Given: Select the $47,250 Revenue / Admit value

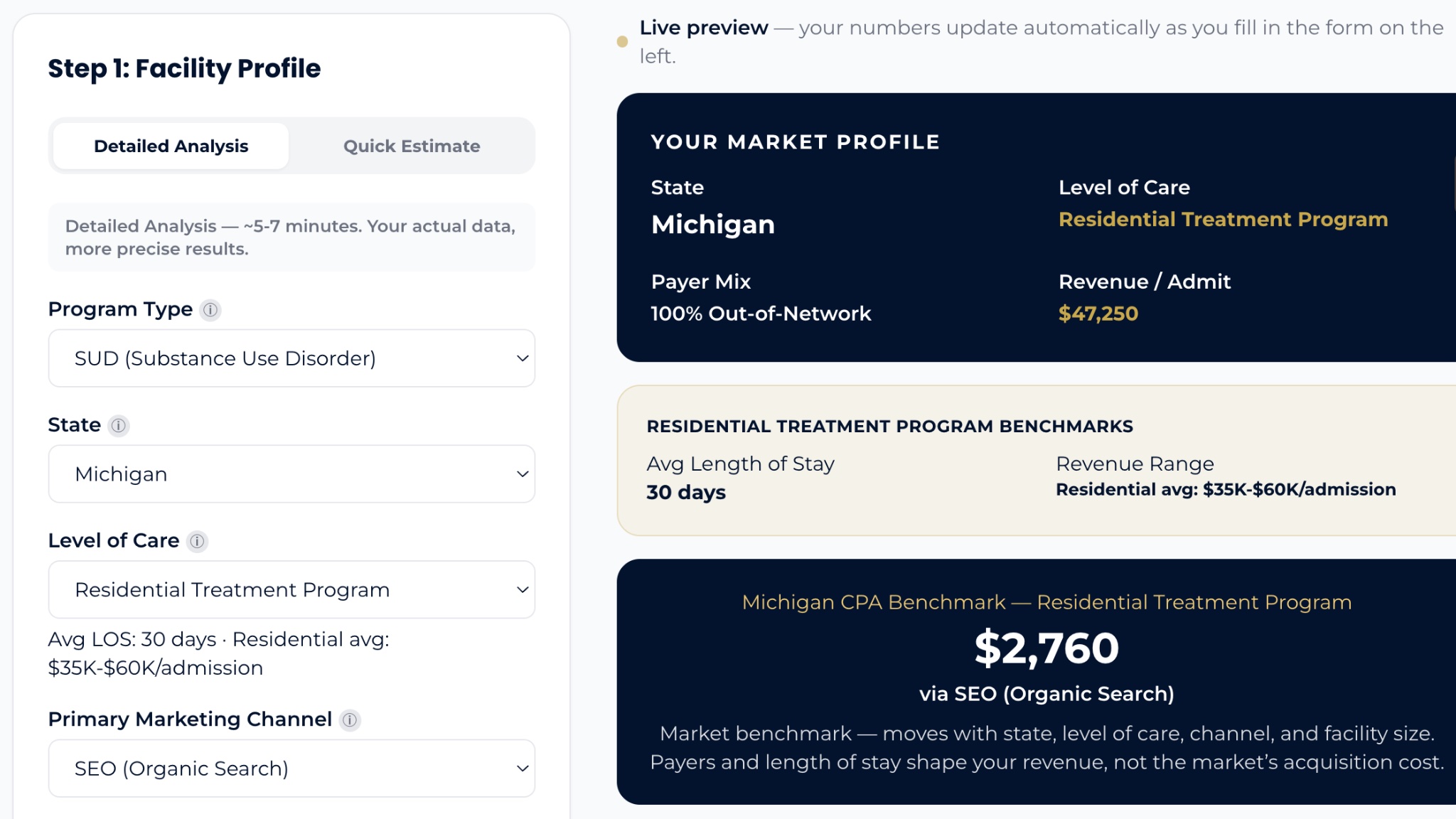Looking at the screenshot, I should (1098, 314).
